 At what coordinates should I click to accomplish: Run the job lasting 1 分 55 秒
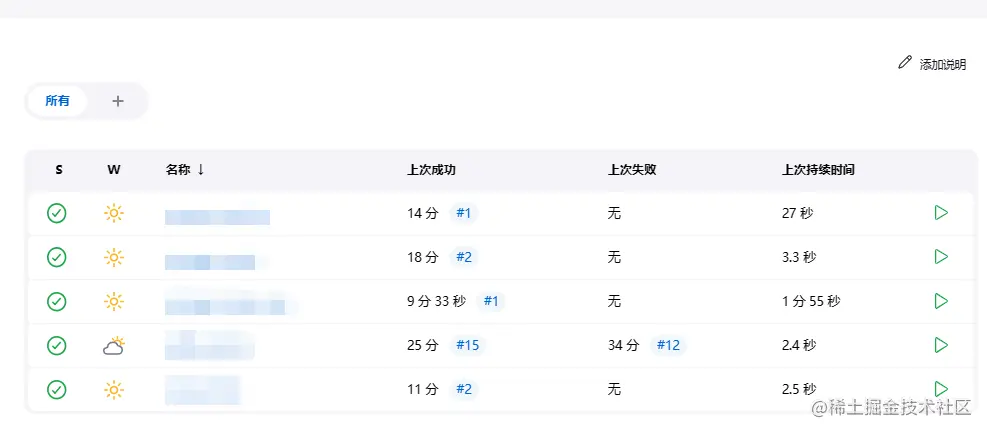(940, 301)
